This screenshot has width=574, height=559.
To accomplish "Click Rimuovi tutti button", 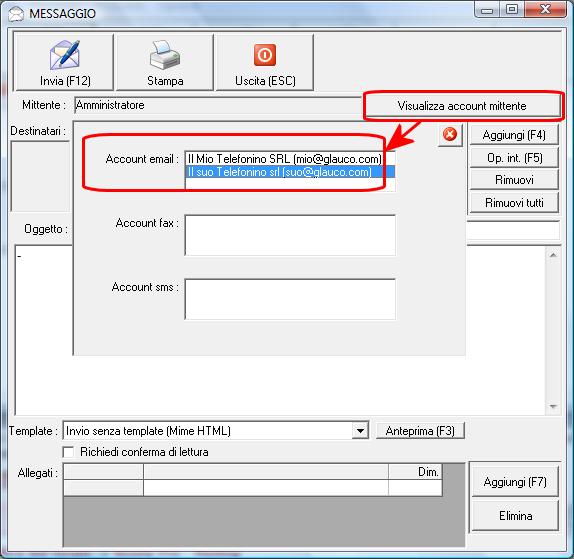I will click(514, 202).
